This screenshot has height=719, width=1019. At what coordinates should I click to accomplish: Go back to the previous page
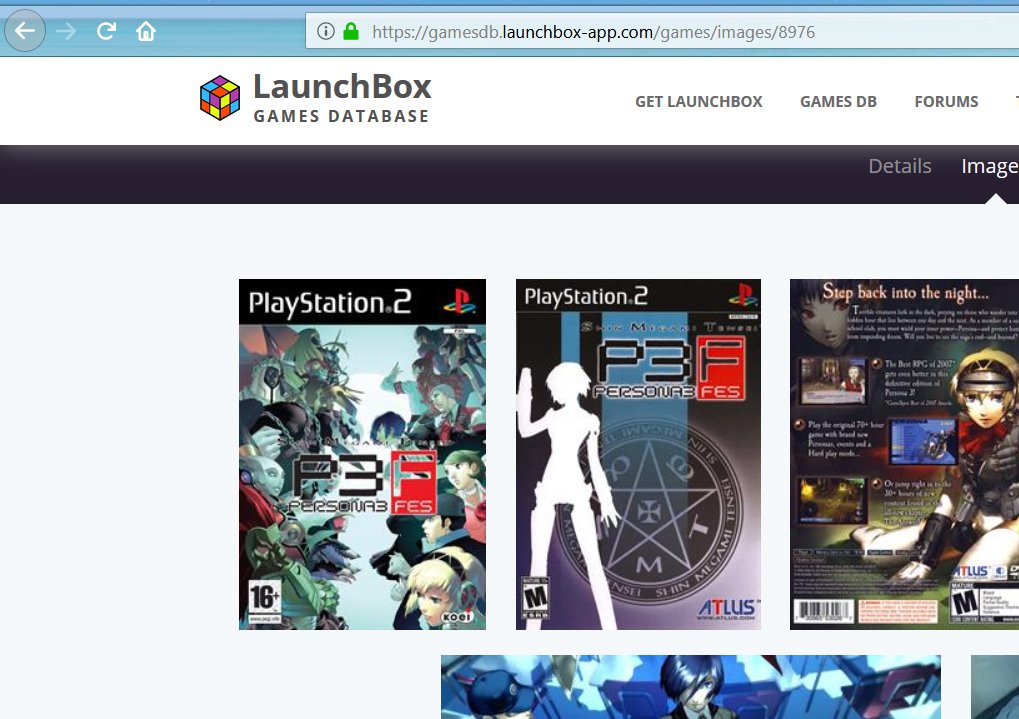click(x=25, y=31)
